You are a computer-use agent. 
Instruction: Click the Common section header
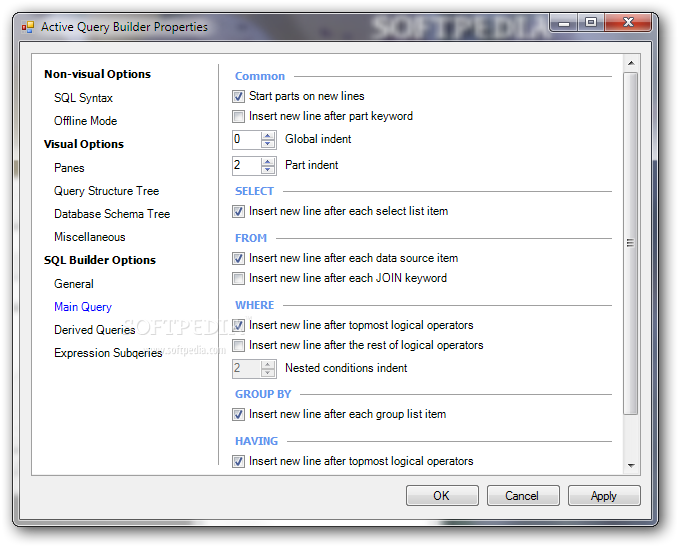coord(260,76)
